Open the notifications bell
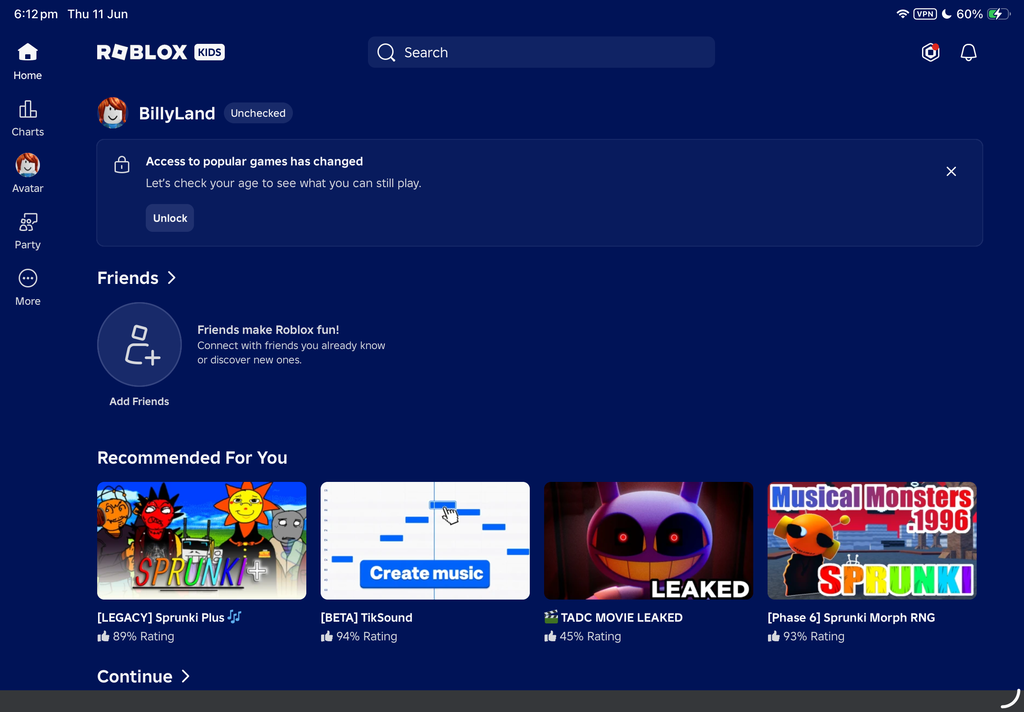This screenshot has width=1024, height=712. point(968,52)
